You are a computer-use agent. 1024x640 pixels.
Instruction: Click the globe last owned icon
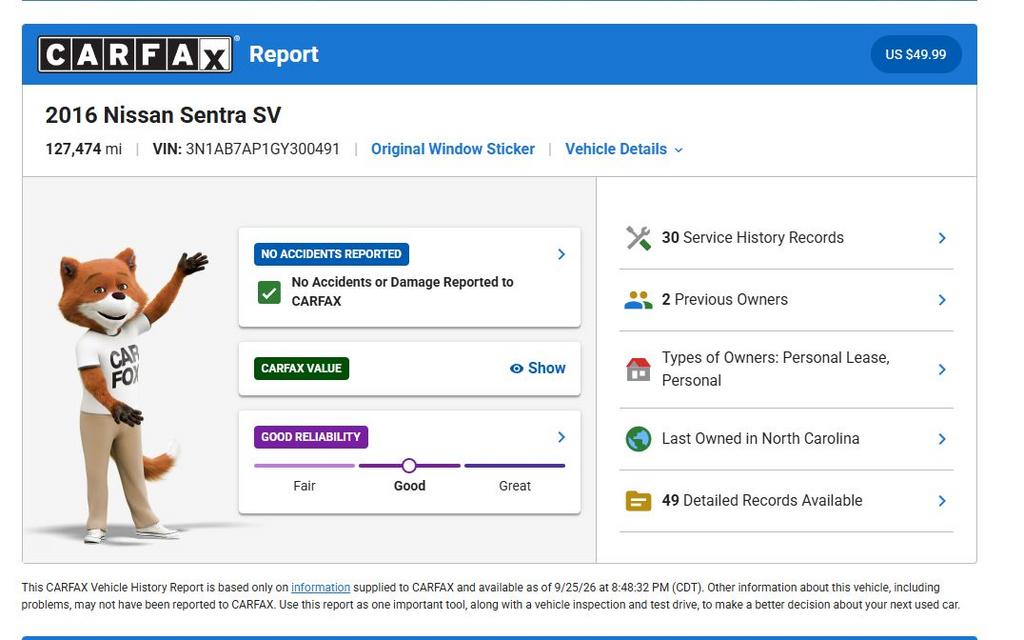tap(638, 439)
